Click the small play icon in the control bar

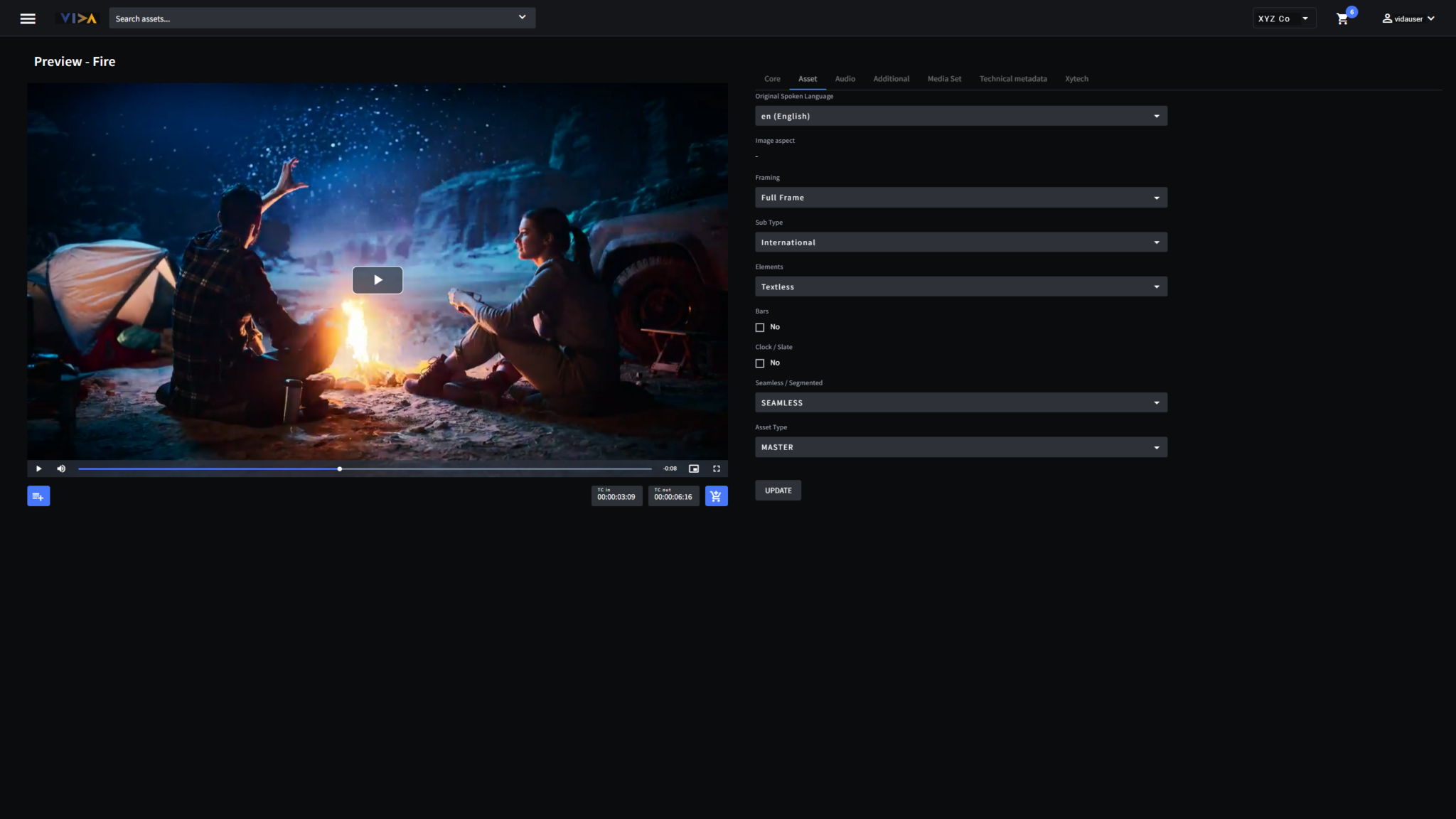click(x=39, y=469)
